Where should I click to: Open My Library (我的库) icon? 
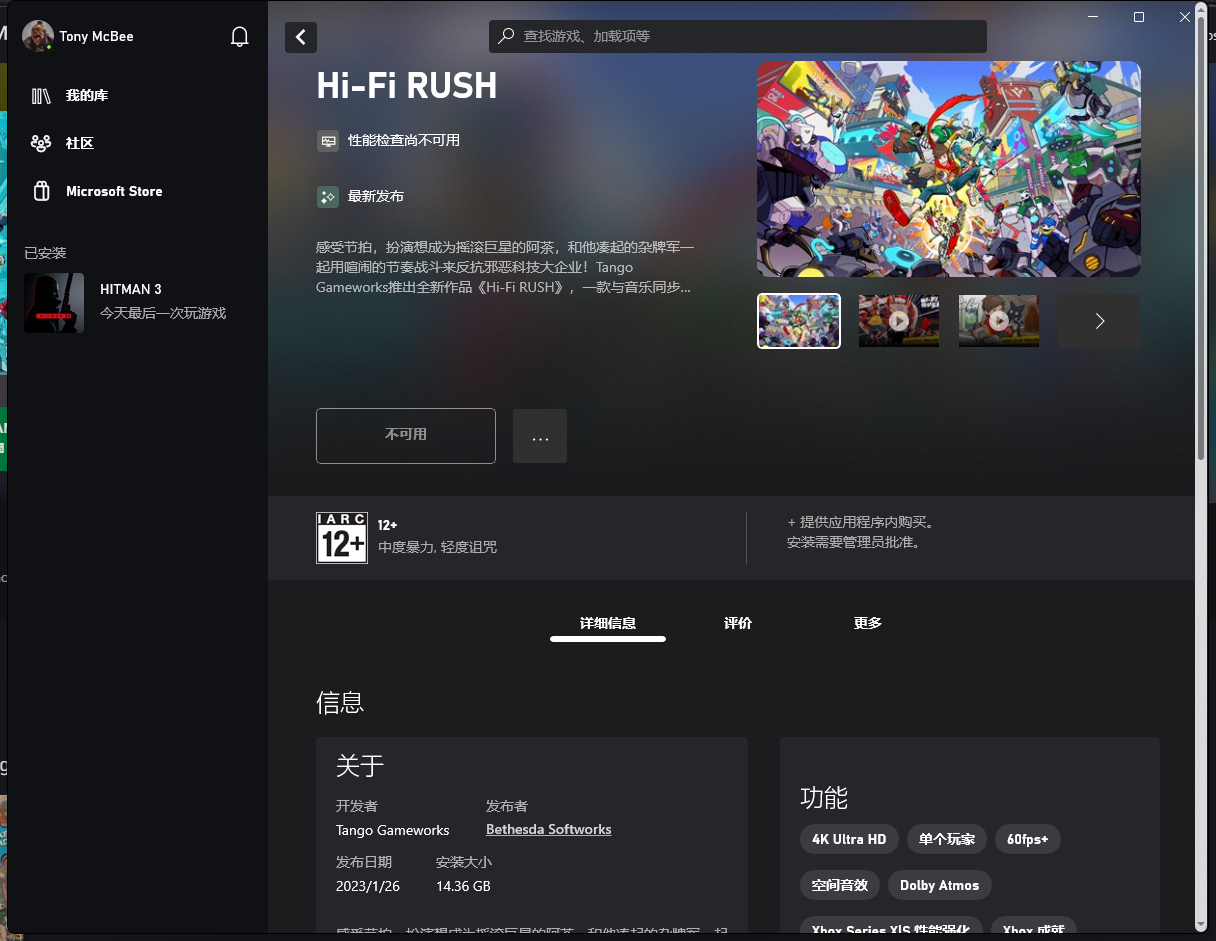tap(41, 96)
